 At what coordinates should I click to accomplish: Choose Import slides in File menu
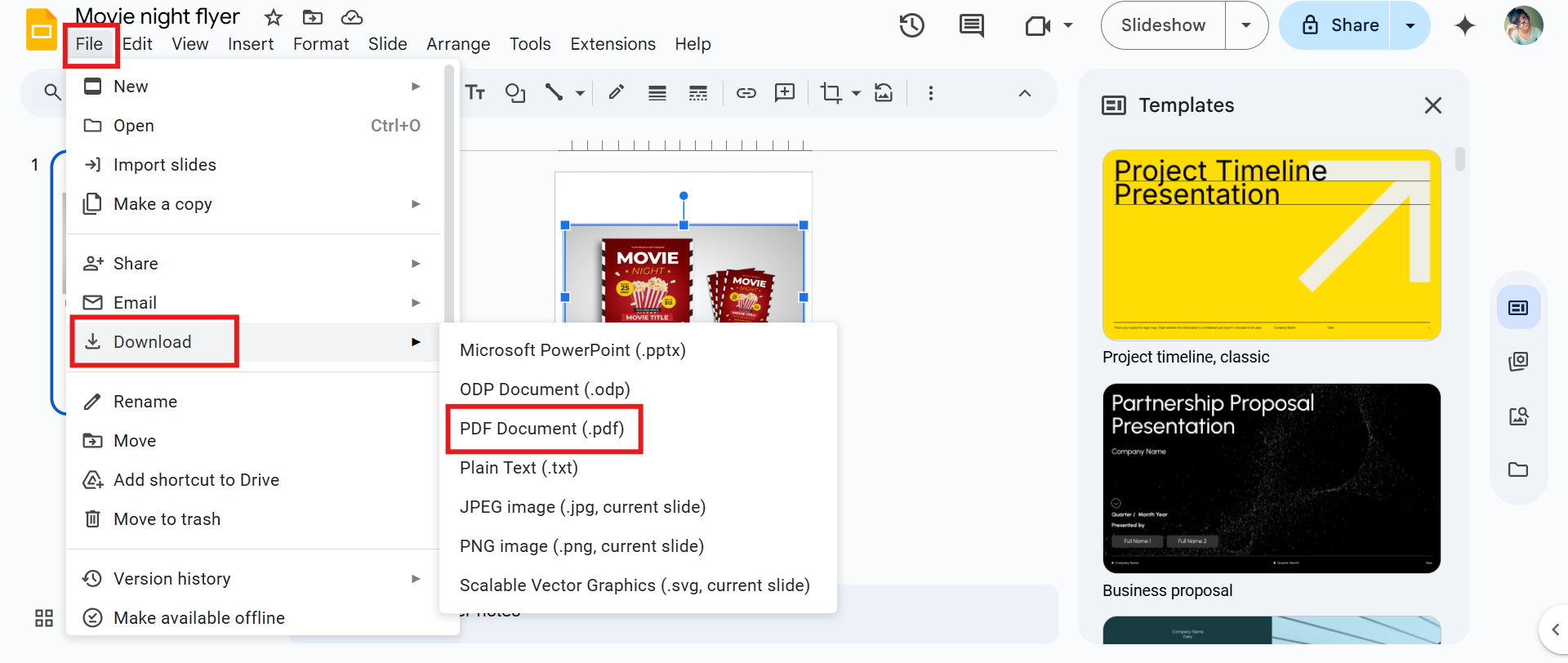tap(253, 165)
